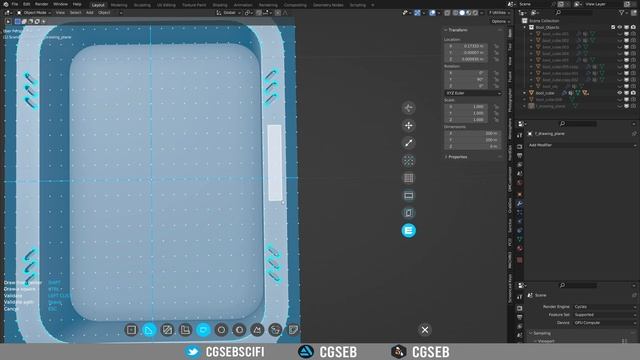This screenshot has height=360, width=640.
Task: Hide Bool_cube object via eye icon
Action: tap(620, 93)
